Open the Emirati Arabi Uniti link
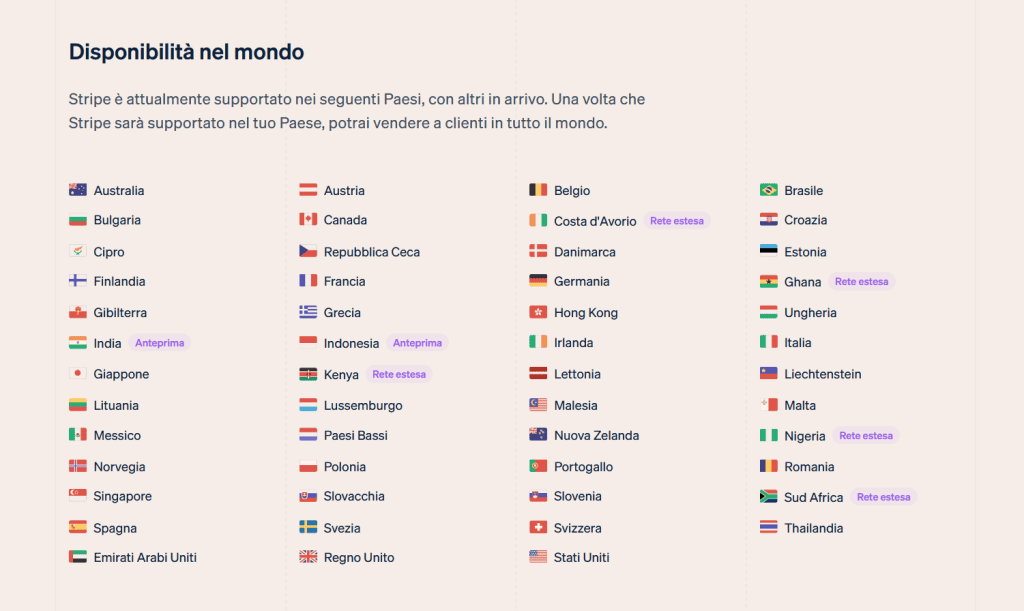Viewport: 1024px width, 611px height. 145,558
